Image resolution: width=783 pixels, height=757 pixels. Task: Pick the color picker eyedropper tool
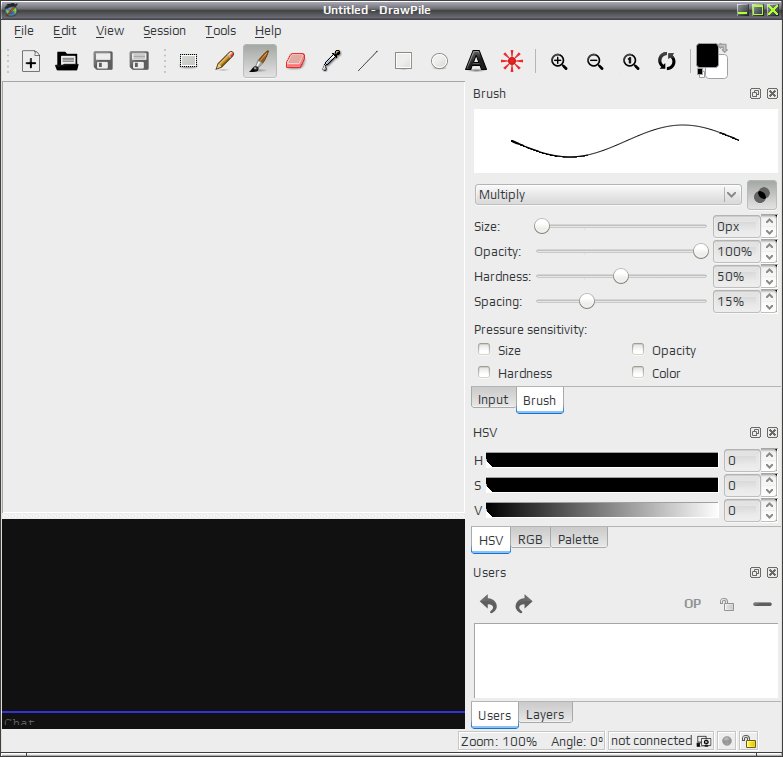[x=331, y=61]
